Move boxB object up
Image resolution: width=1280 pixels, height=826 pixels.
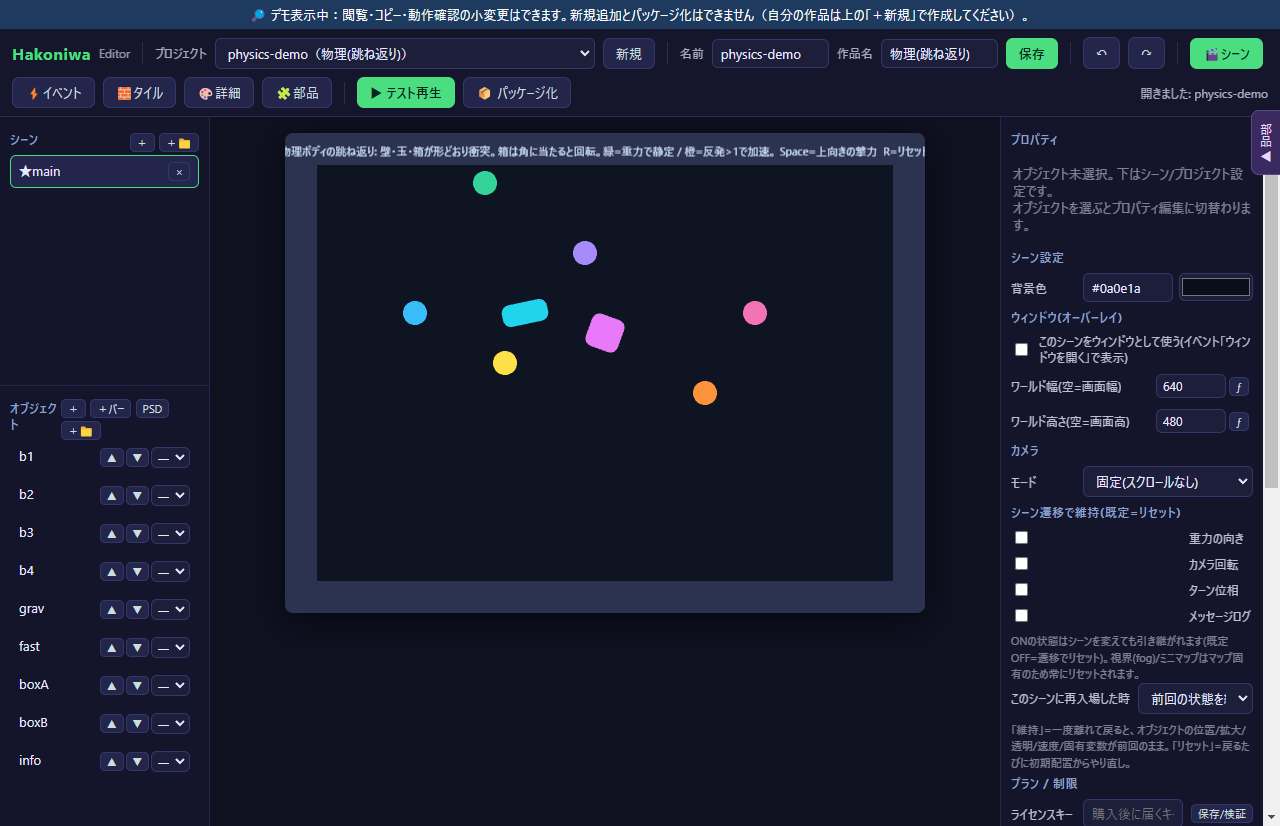[112, 724]
